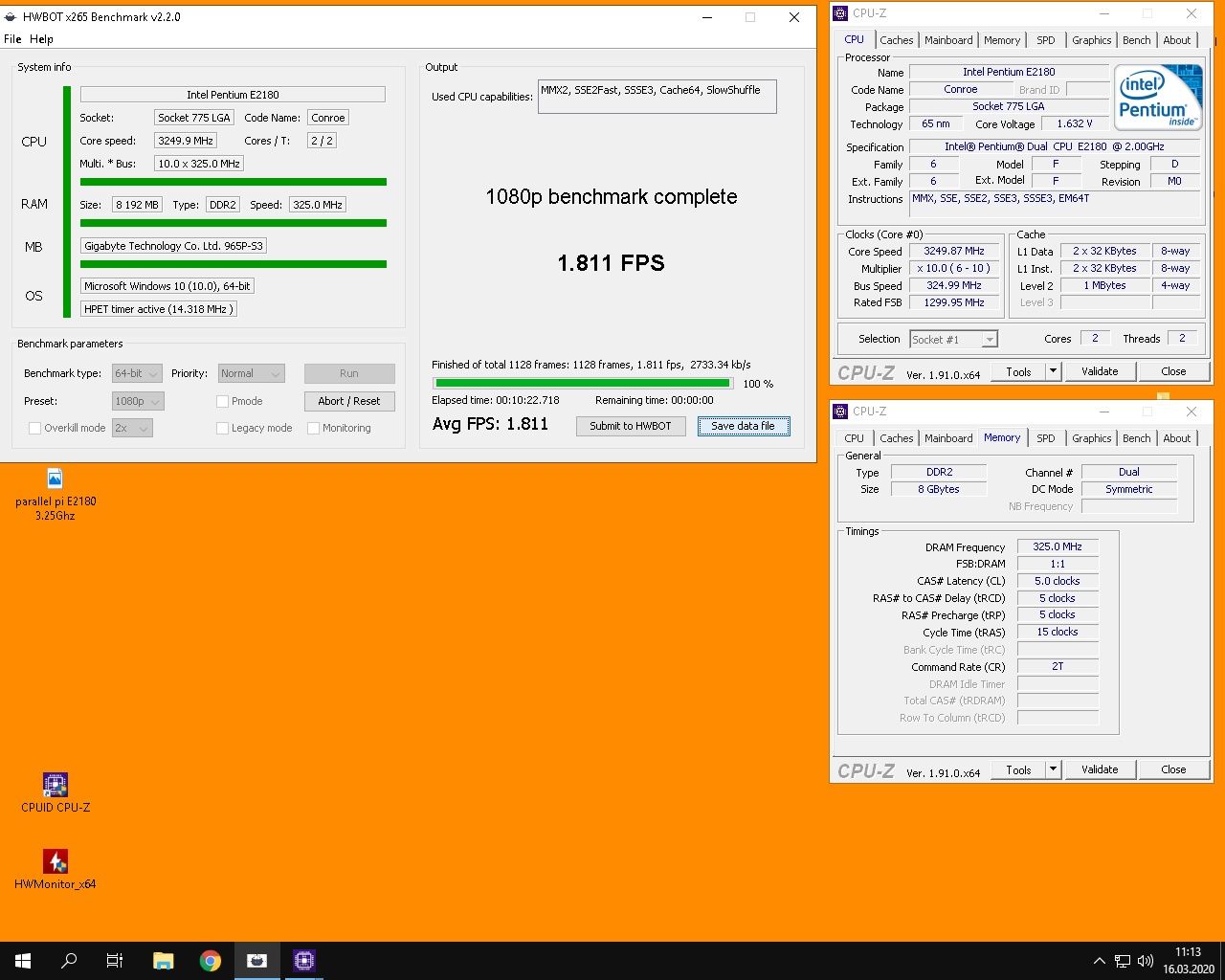This screenshot has width=1225, height=980.
Task: Enable Overkill mode checkbox
Action: coord(35,428)
